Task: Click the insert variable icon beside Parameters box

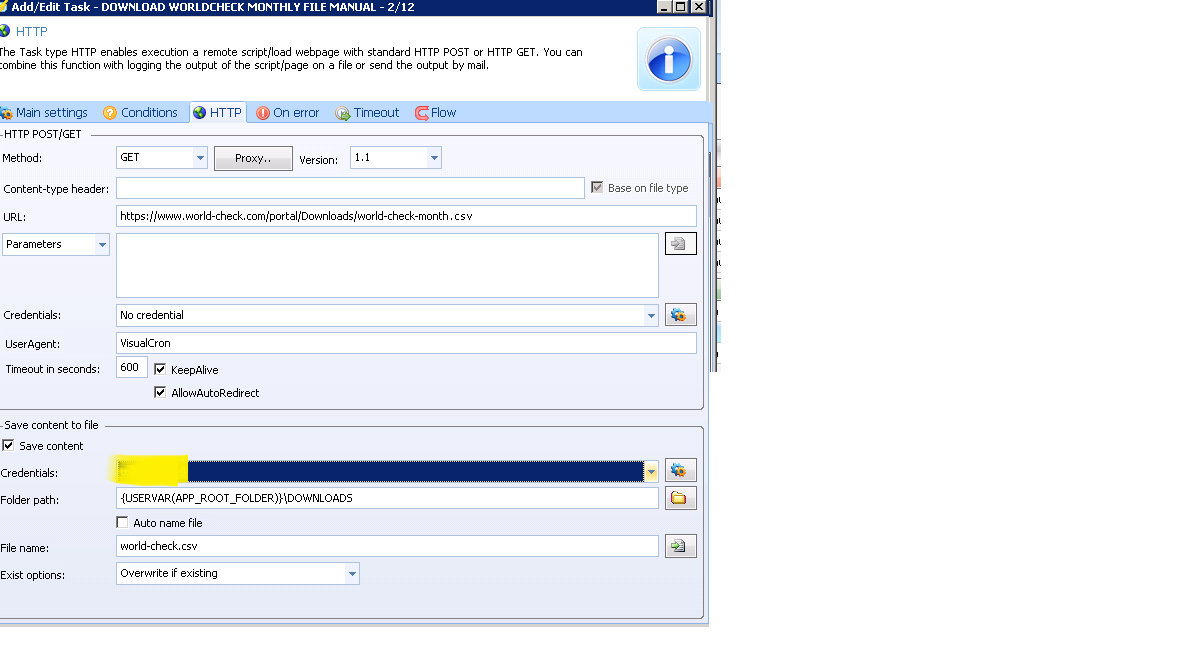Action: tap(680, 244)
